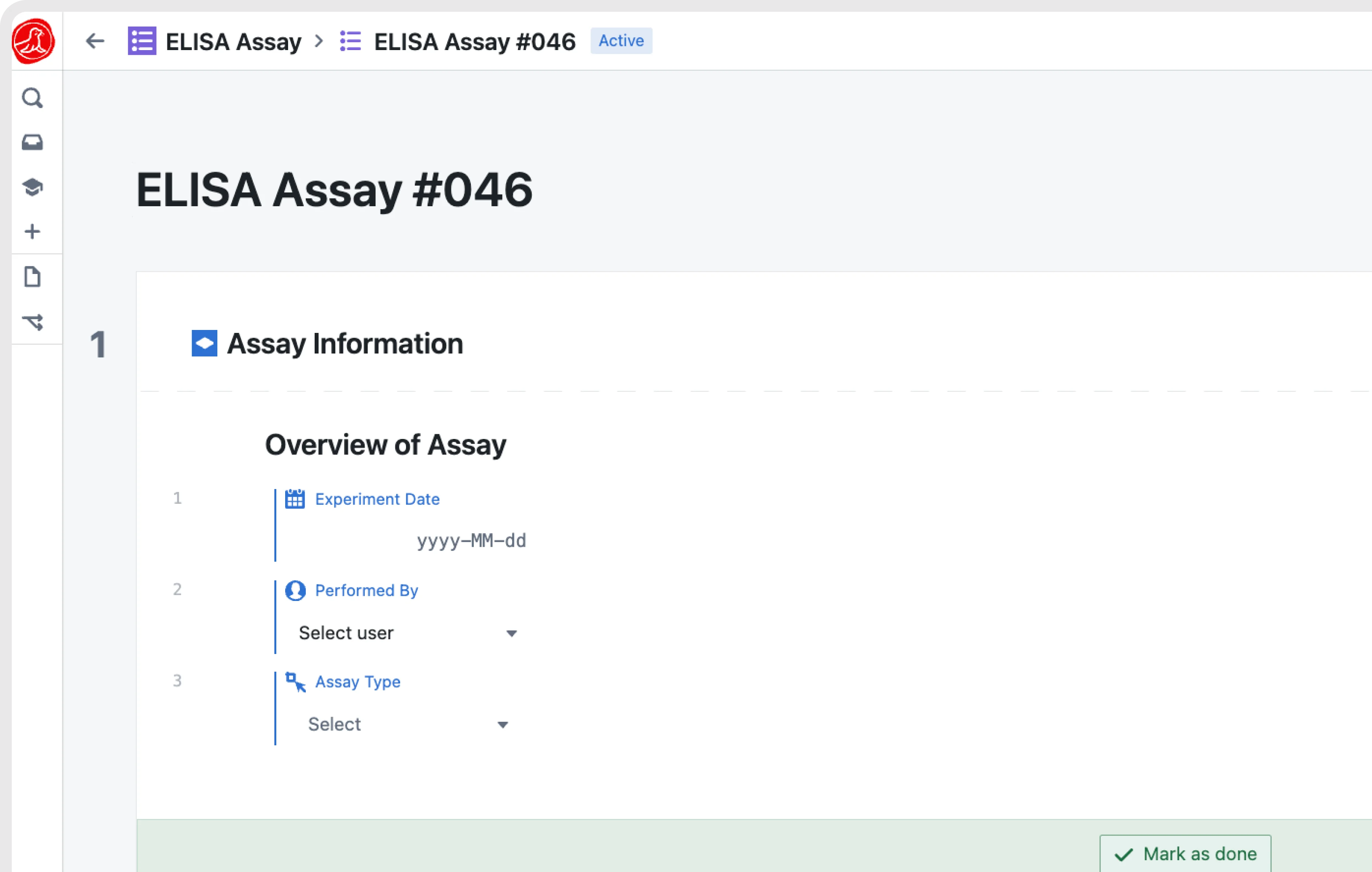Click the graduation cap learning icon

[x=32, y=187]
